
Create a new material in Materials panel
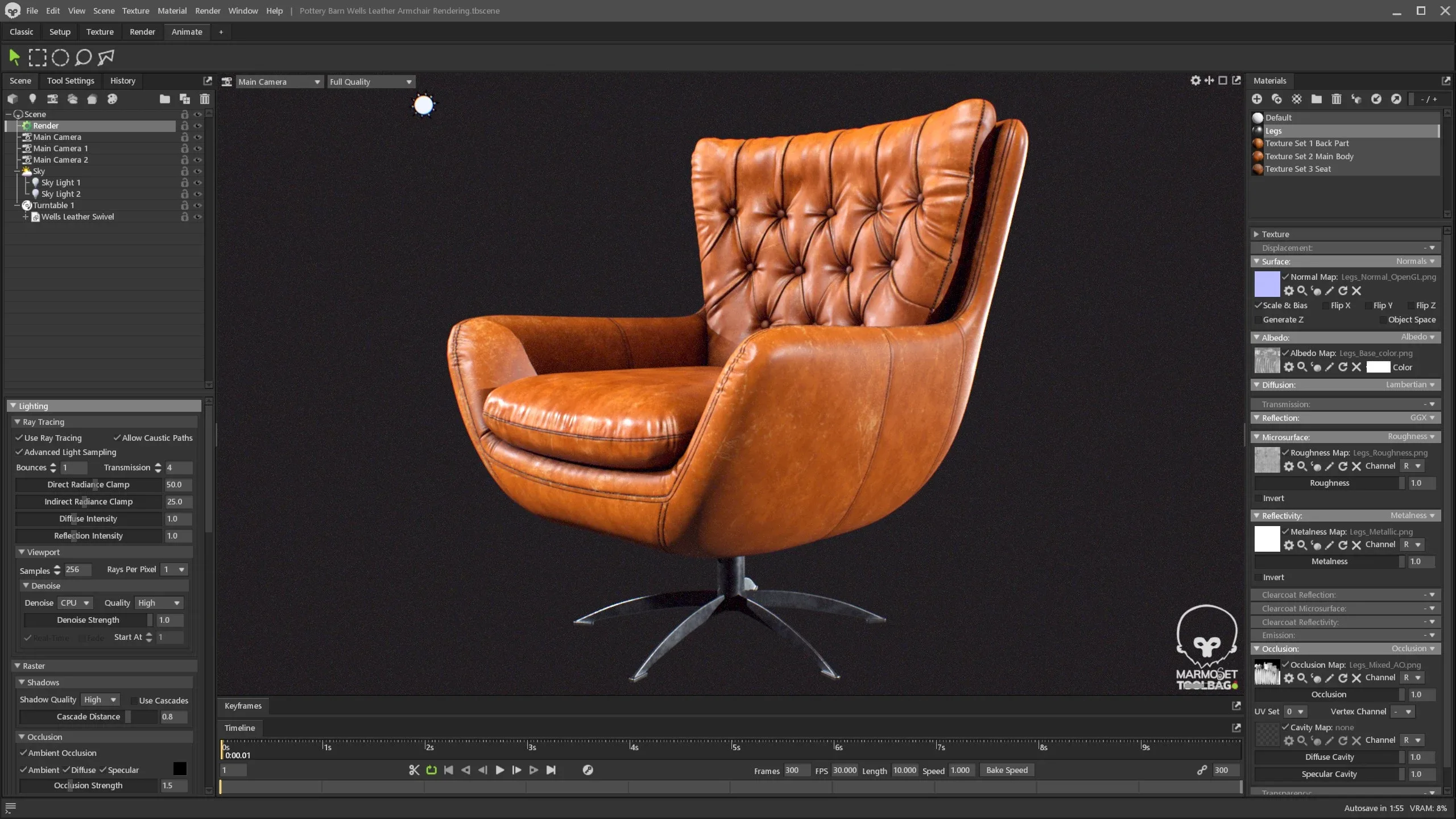1257,99
